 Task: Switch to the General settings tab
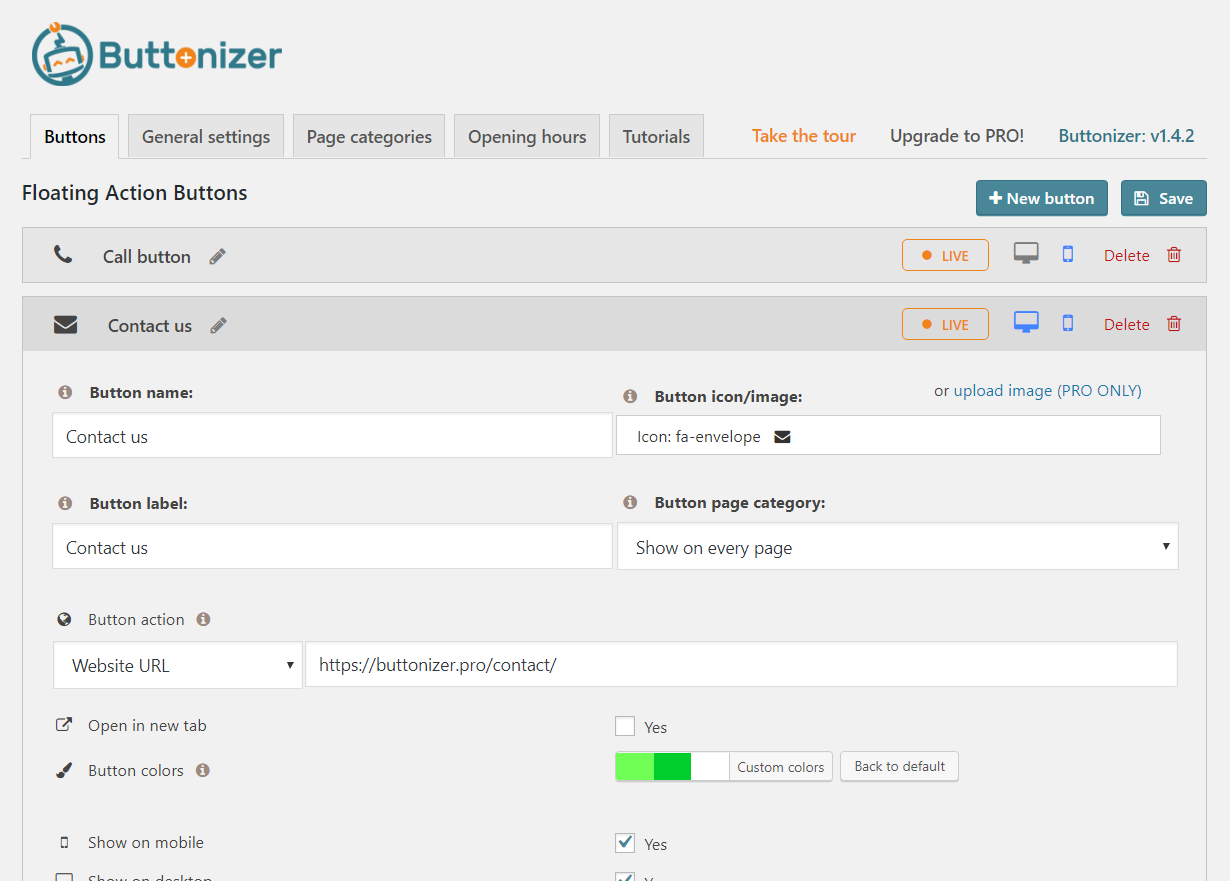tap(206, 137)
